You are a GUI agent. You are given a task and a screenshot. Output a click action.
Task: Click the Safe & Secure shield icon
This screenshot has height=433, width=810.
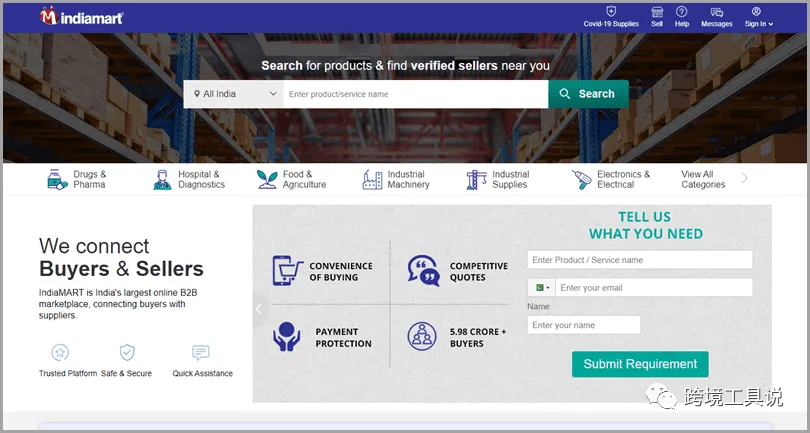[127, 353]
